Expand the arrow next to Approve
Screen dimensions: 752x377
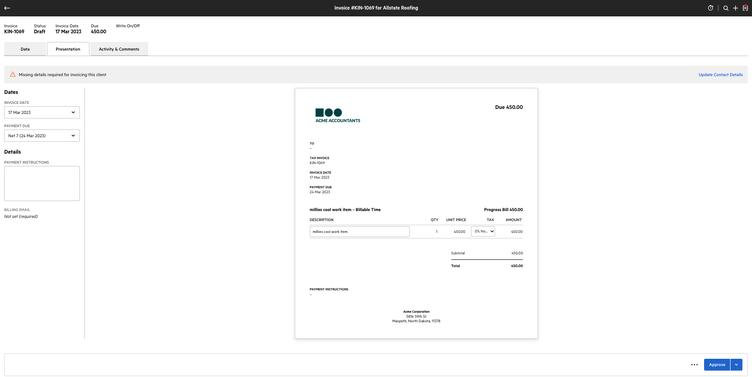[736, 365]
